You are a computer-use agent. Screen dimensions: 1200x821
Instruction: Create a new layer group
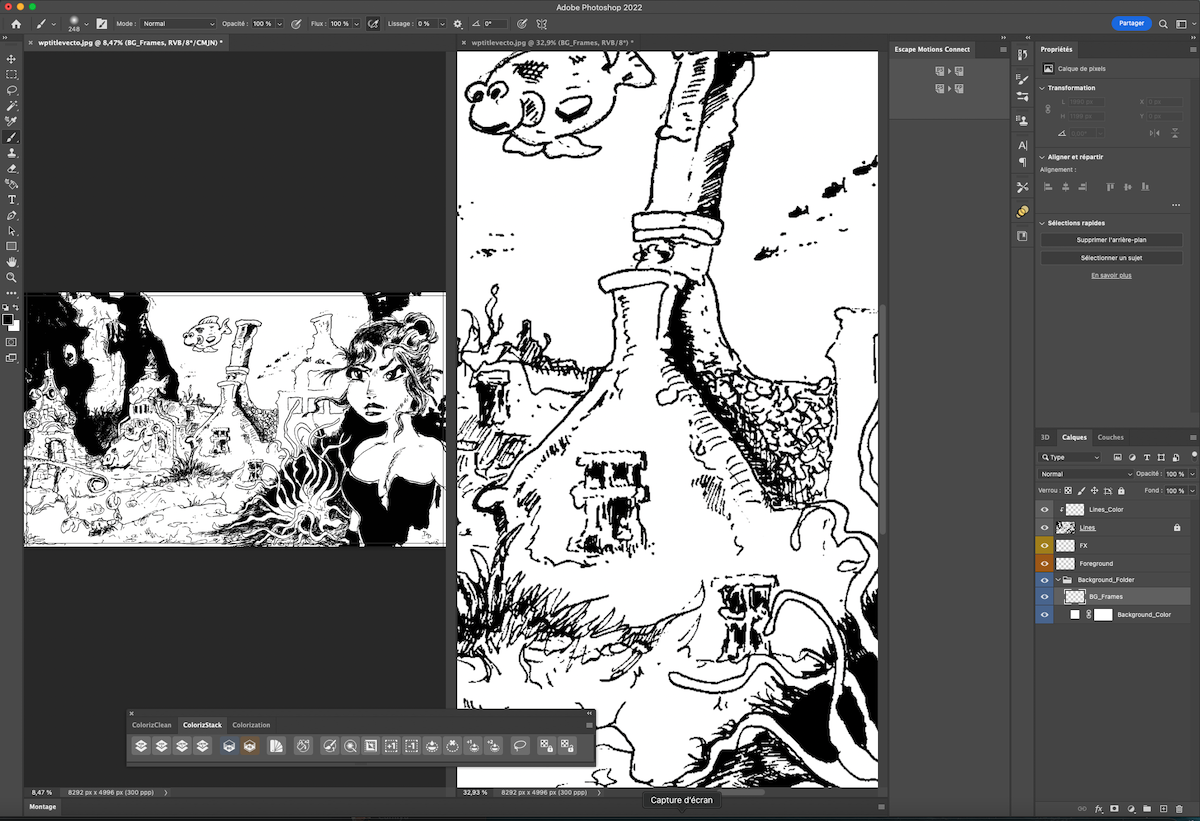point(1147,808)
